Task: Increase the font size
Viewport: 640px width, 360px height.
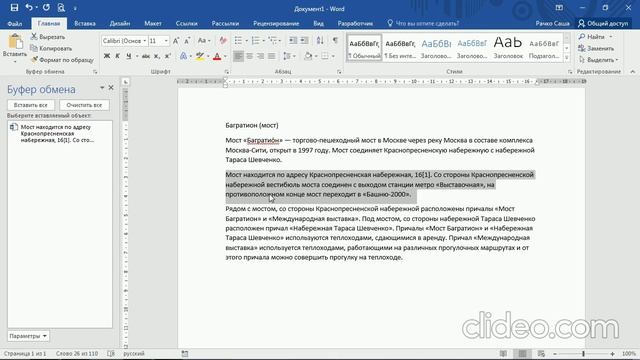Action: click(x=176, y=41)
